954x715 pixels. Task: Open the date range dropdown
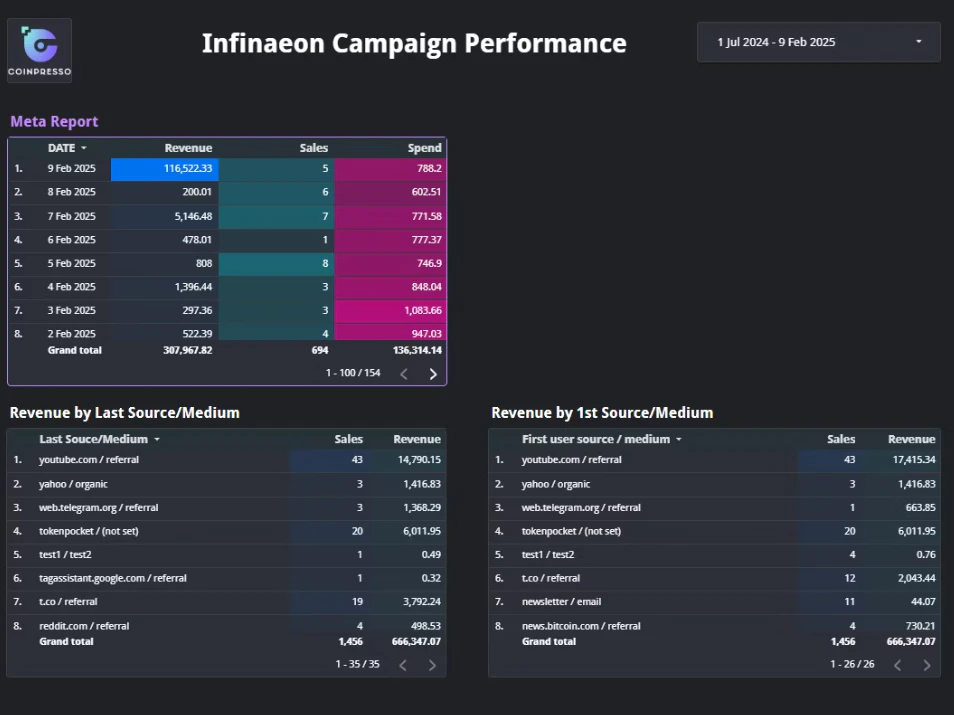[x=819, y=42]
